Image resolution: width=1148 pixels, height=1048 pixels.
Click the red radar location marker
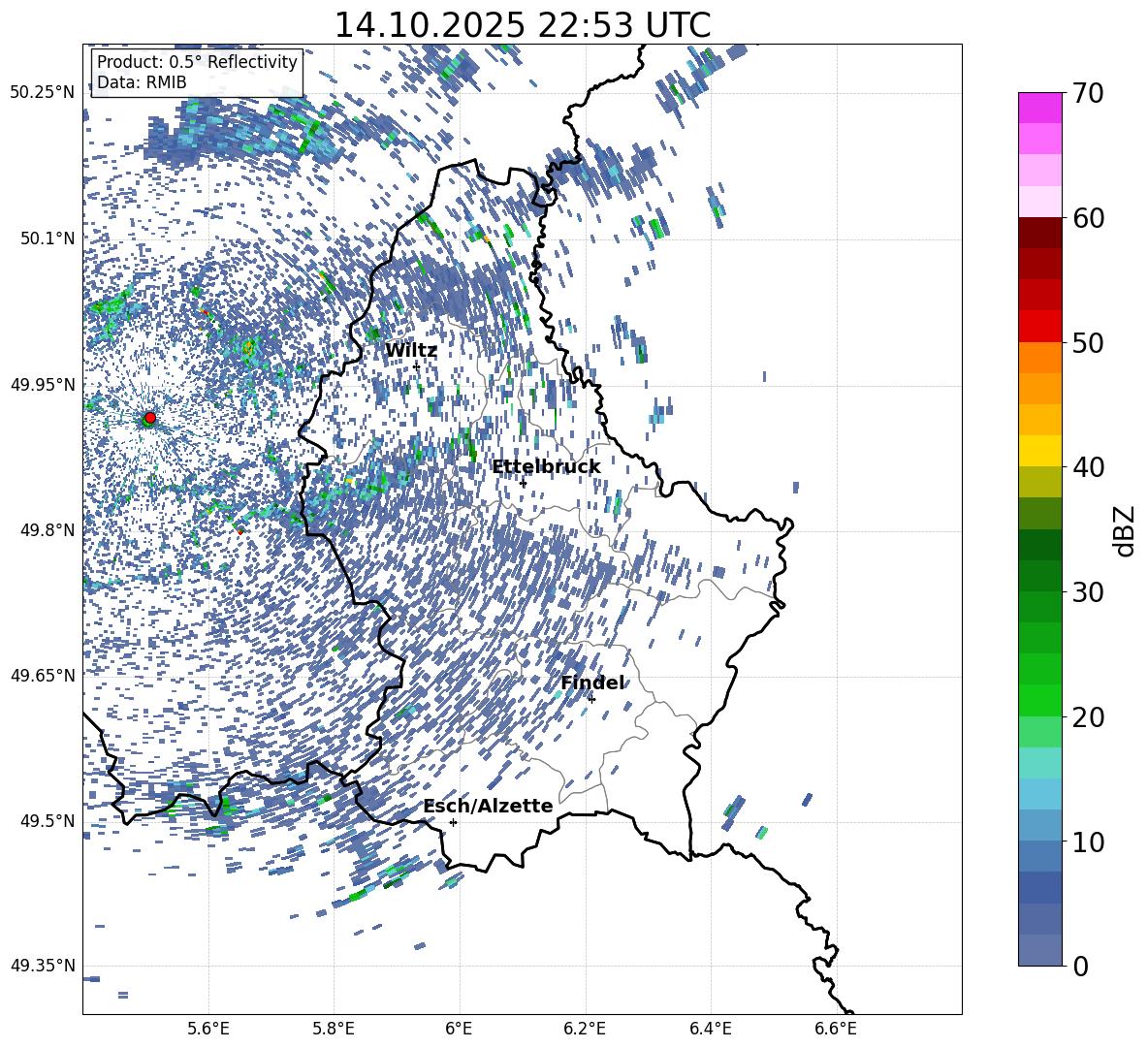point(150,418)
